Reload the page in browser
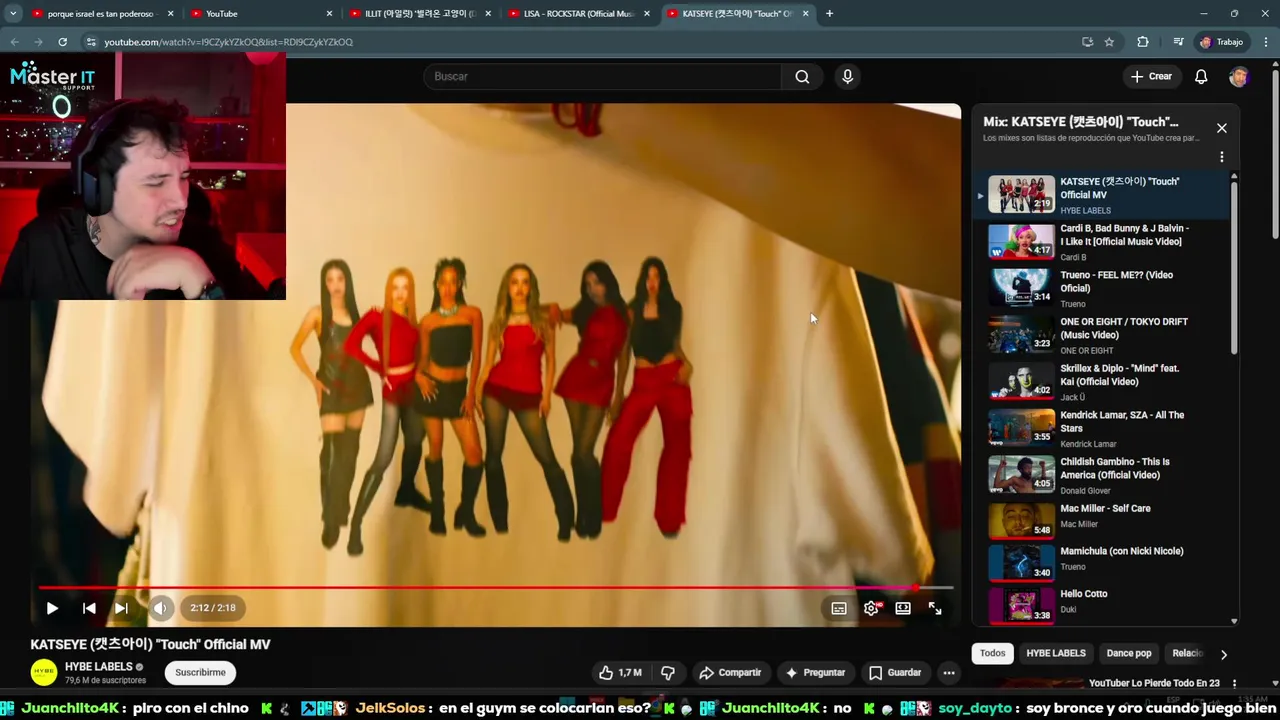This screenshot has width=1280, height=720. (62, 42)
